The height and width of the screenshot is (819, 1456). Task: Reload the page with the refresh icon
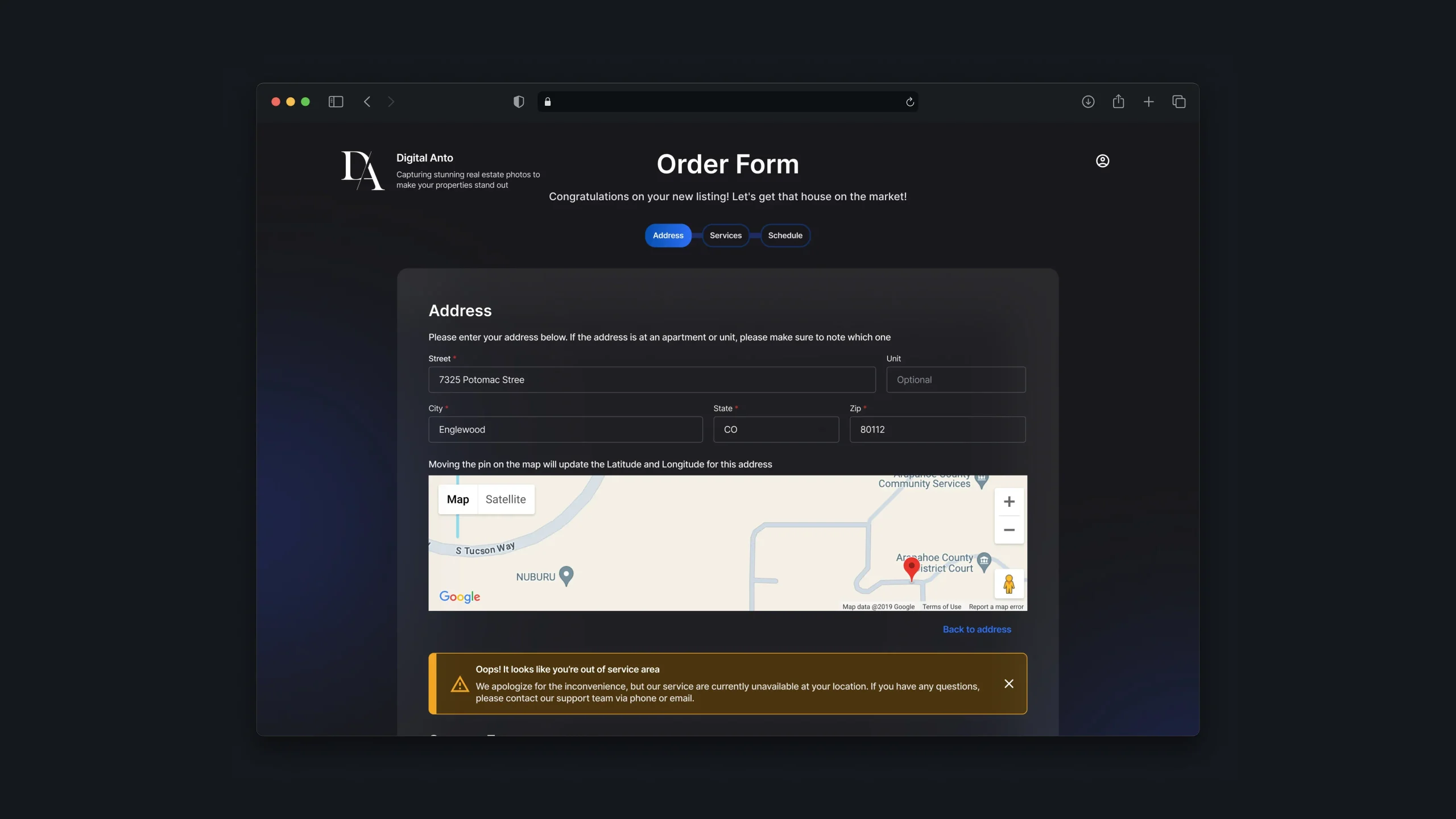[910, 102]
